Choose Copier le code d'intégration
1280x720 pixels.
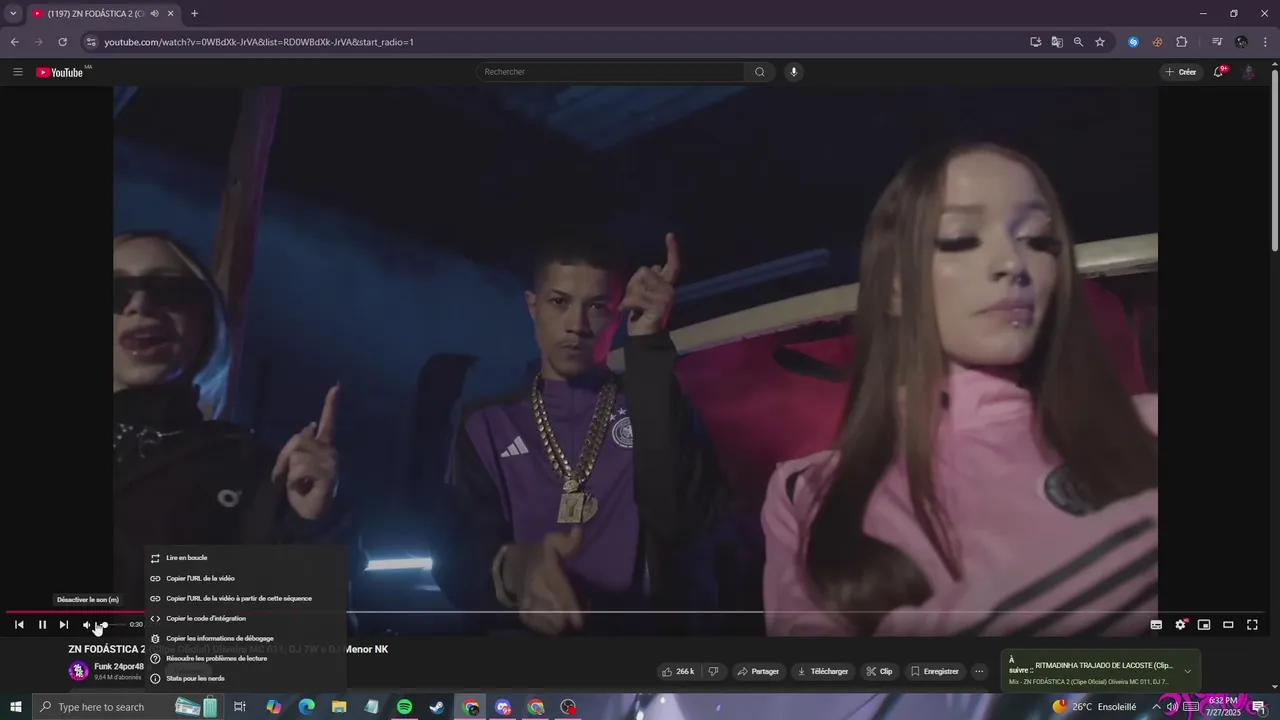click(245, 618)
